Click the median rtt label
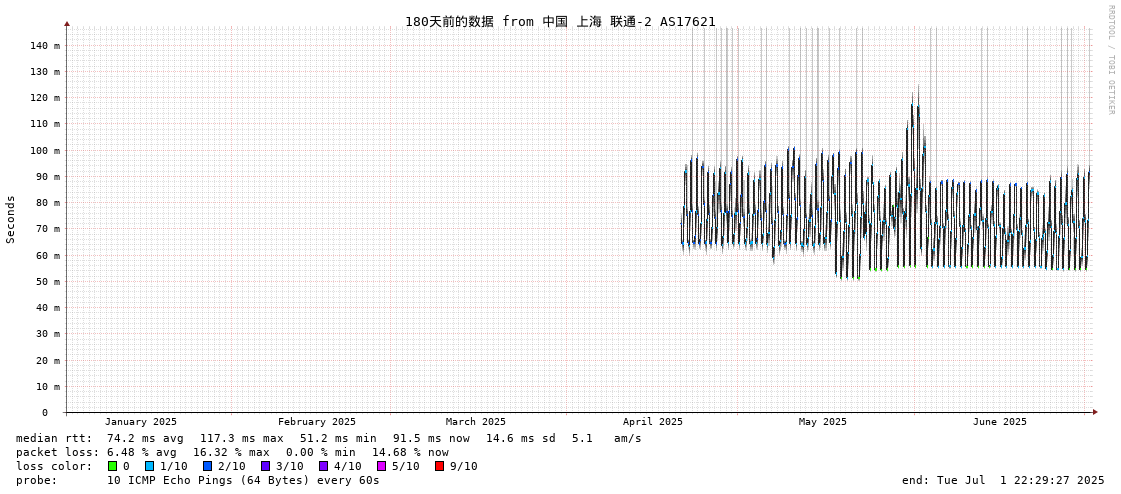 (x=54, y=438)
